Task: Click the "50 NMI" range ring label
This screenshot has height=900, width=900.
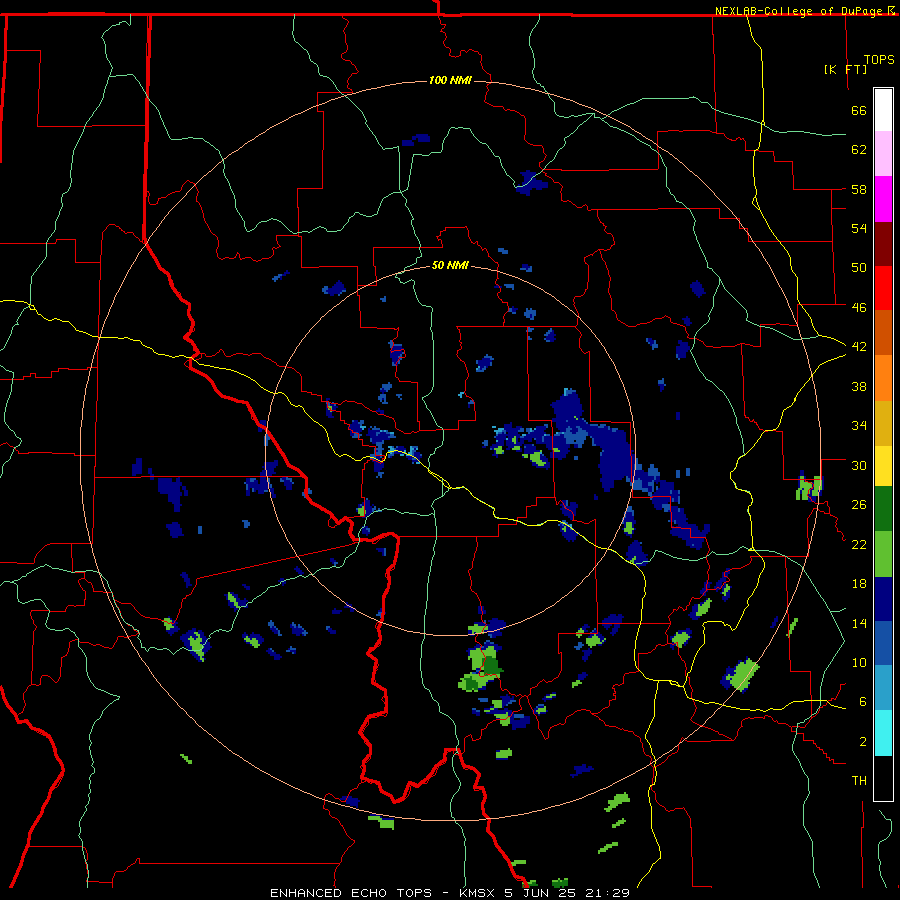Action: point(450,265)
